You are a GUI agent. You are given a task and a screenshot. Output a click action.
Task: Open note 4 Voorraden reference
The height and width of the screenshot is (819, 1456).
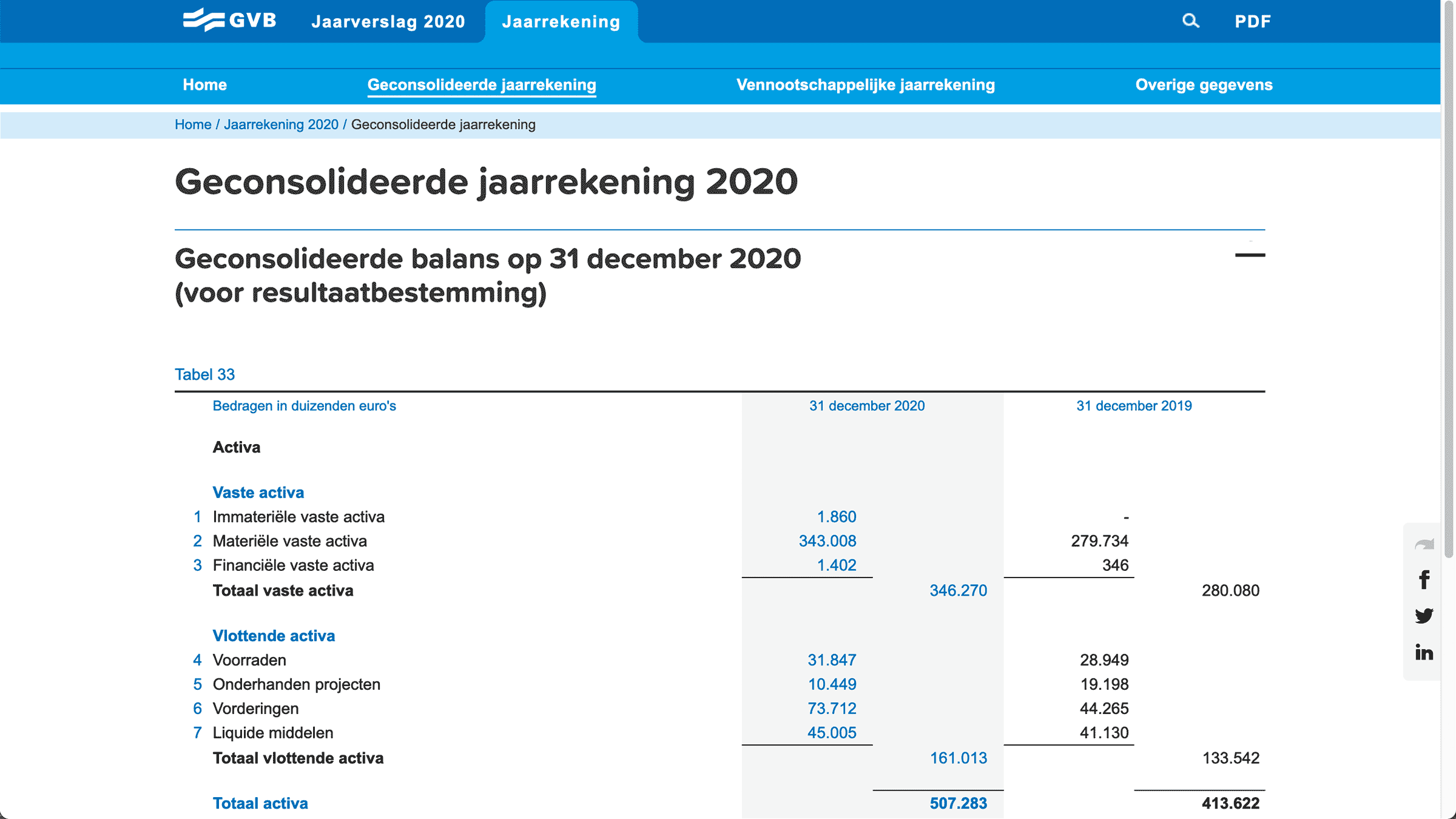(197, 660)
